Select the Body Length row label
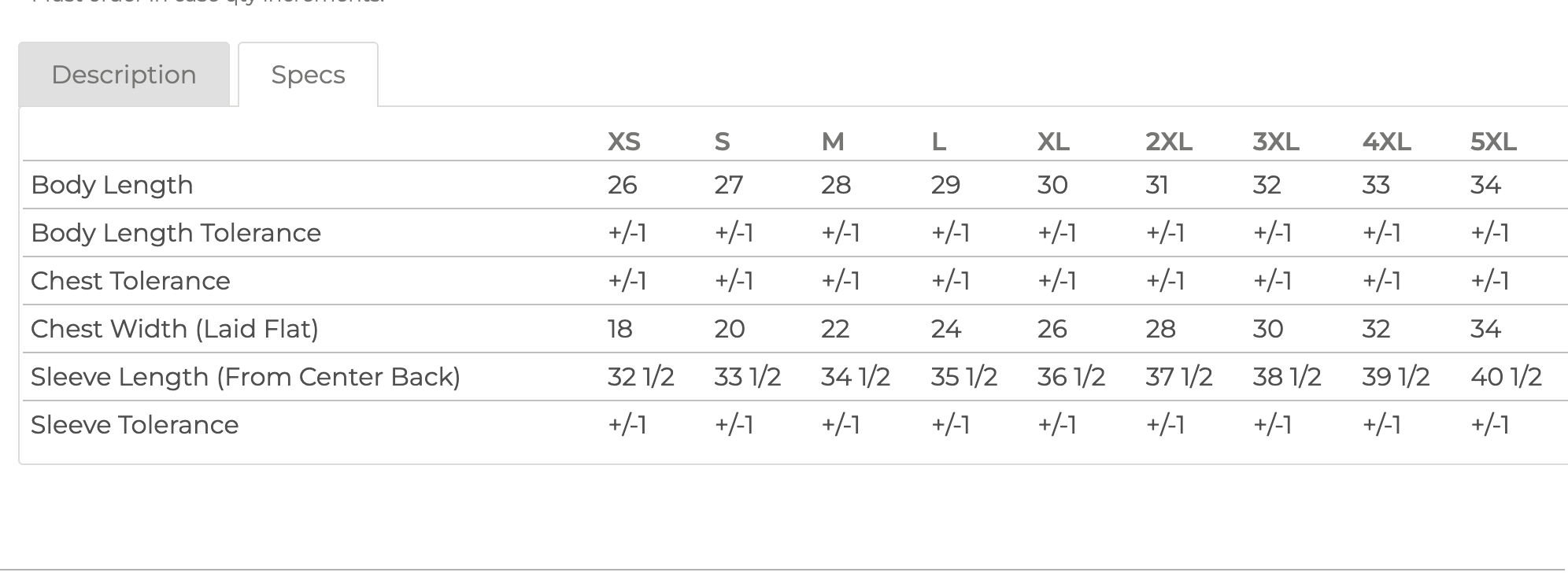1568x587 pixels. [112, 185]
